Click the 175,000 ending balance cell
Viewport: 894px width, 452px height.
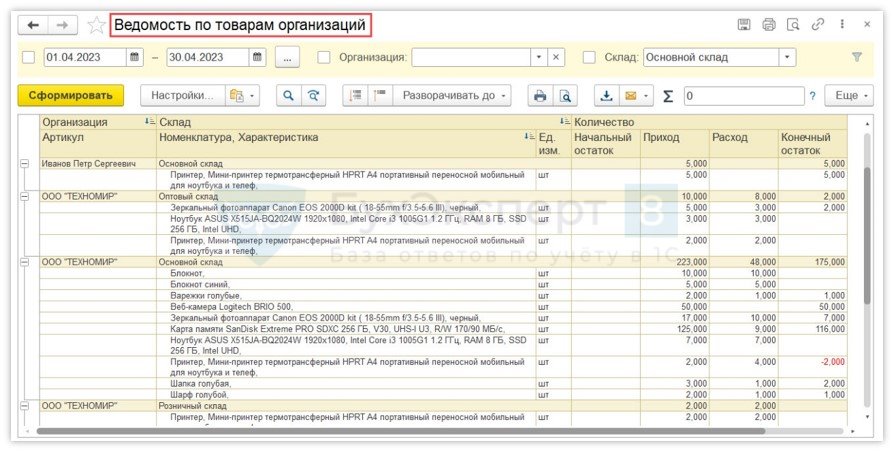click(813, 262)
